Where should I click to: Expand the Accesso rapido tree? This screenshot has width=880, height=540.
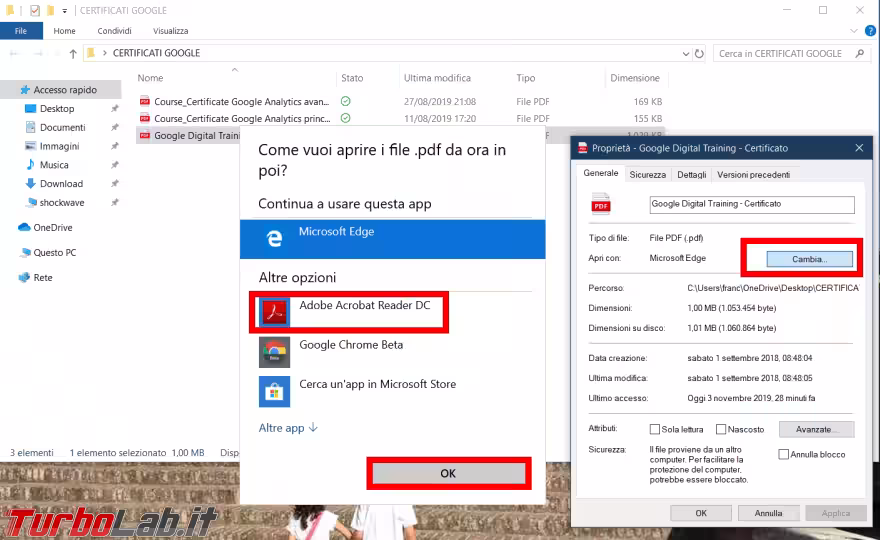pyautogui.click(x=9, y=90)
